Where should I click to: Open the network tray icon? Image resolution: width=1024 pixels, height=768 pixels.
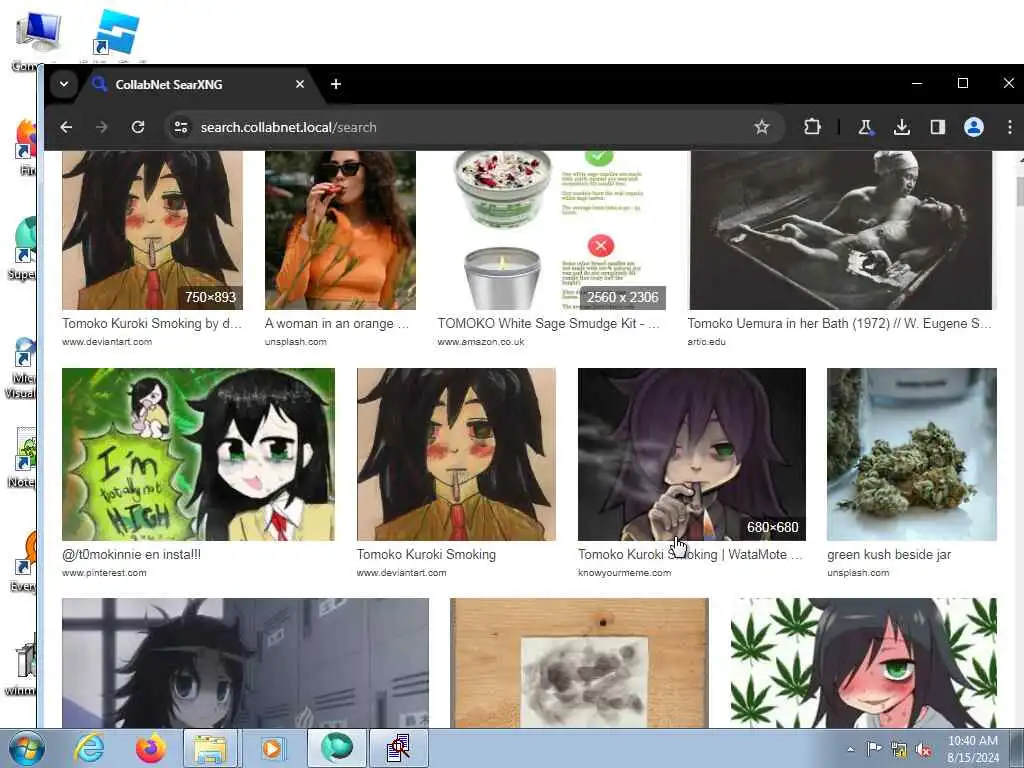tap(899, 750)
